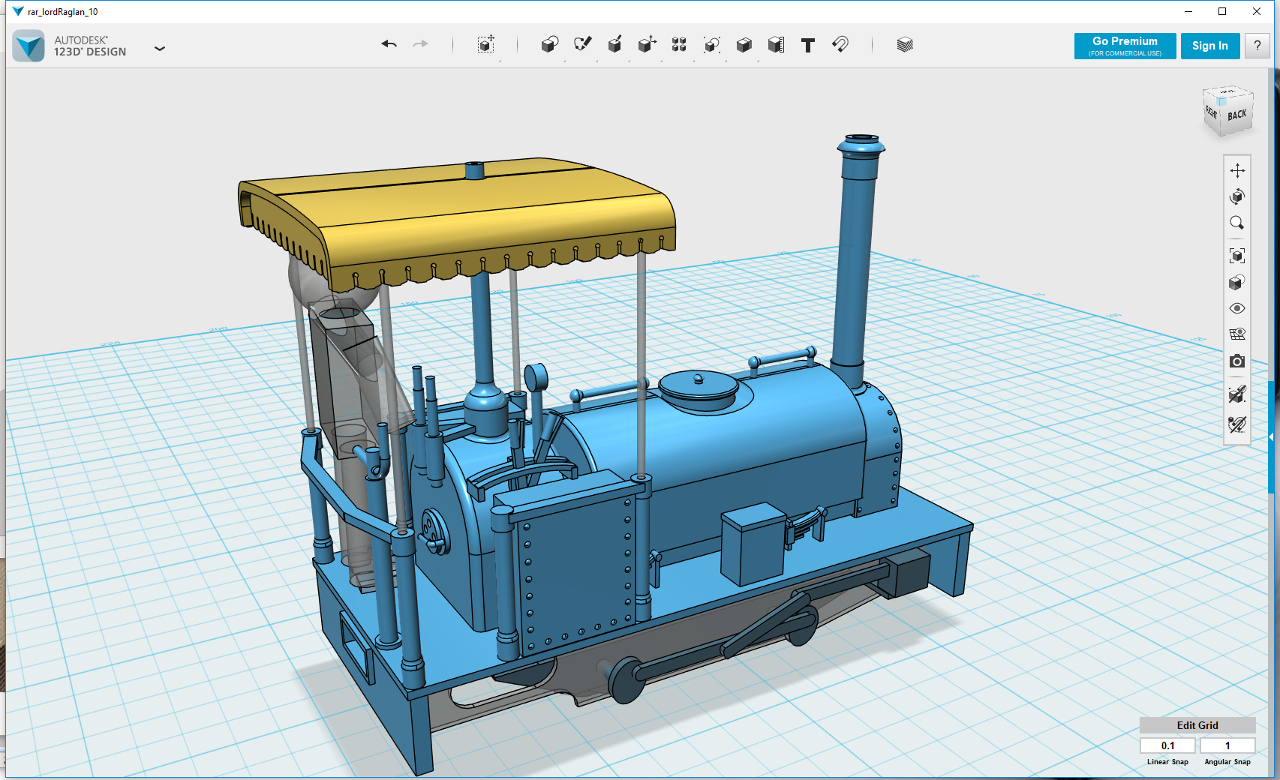The width and height of the screenshot is (1280, 780).
Task: Click the Fit view icon in the navigation bar
Action: click(1237, 255)
